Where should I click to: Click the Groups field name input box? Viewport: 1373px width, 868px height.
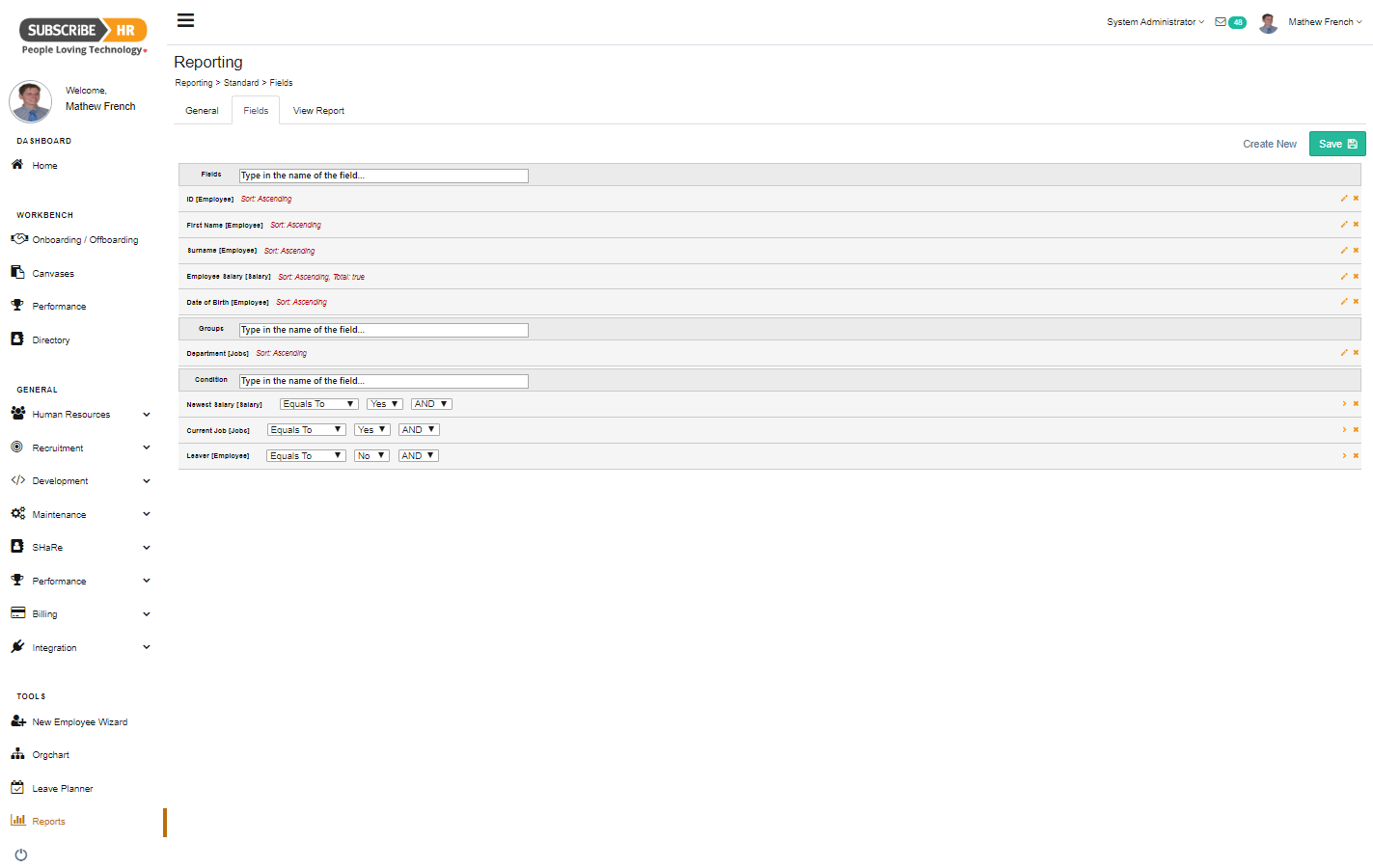(383, 330)
